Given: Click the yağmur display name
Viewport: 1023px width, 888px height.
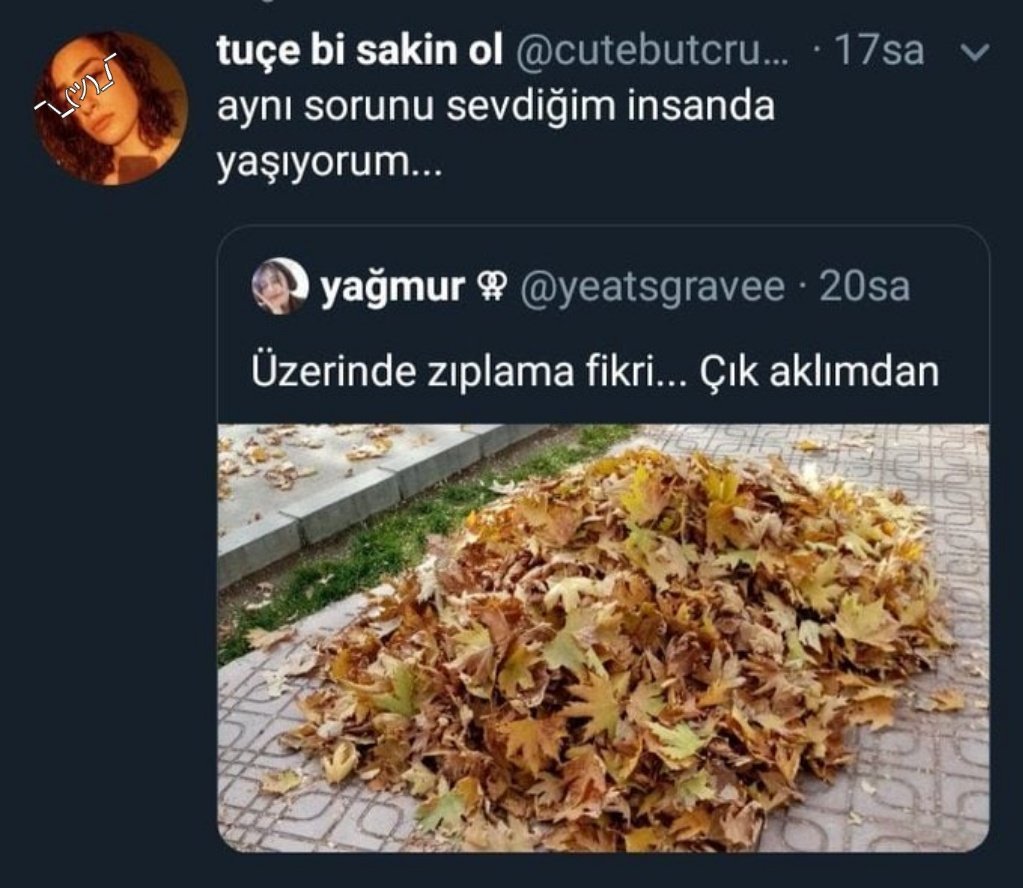Looking at the screenshot, I should point(392,287).
